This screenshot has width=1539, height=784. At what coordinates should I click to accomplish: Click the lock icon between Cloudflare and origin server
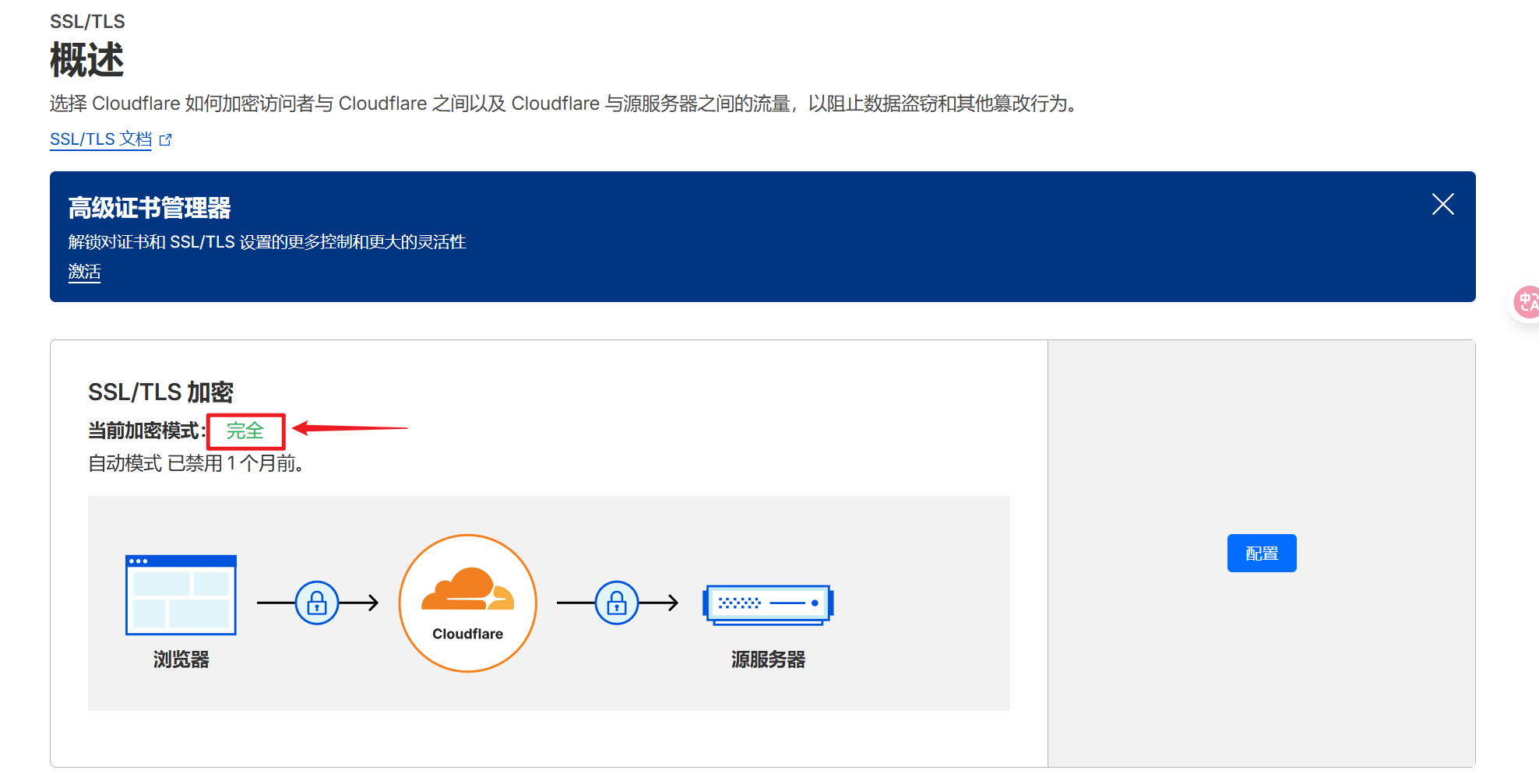(x=617, y=603)
